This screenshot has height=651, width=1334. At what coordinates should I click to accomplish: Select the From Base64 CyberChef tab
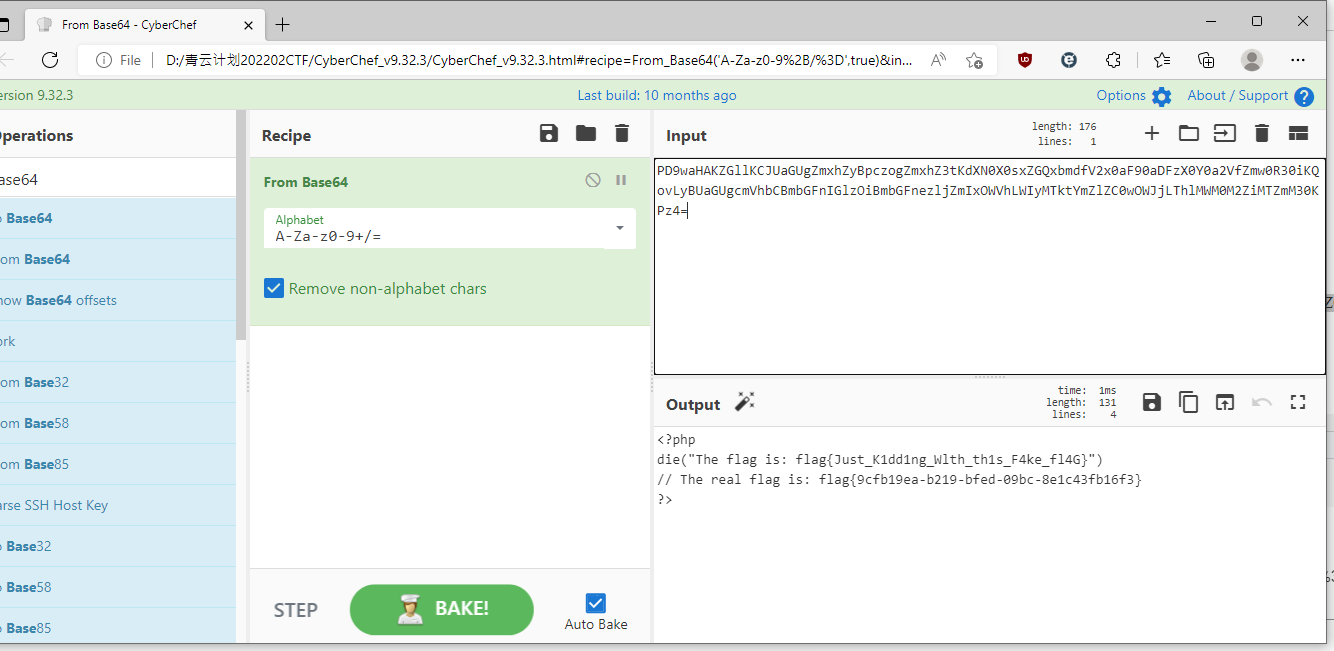144,24
